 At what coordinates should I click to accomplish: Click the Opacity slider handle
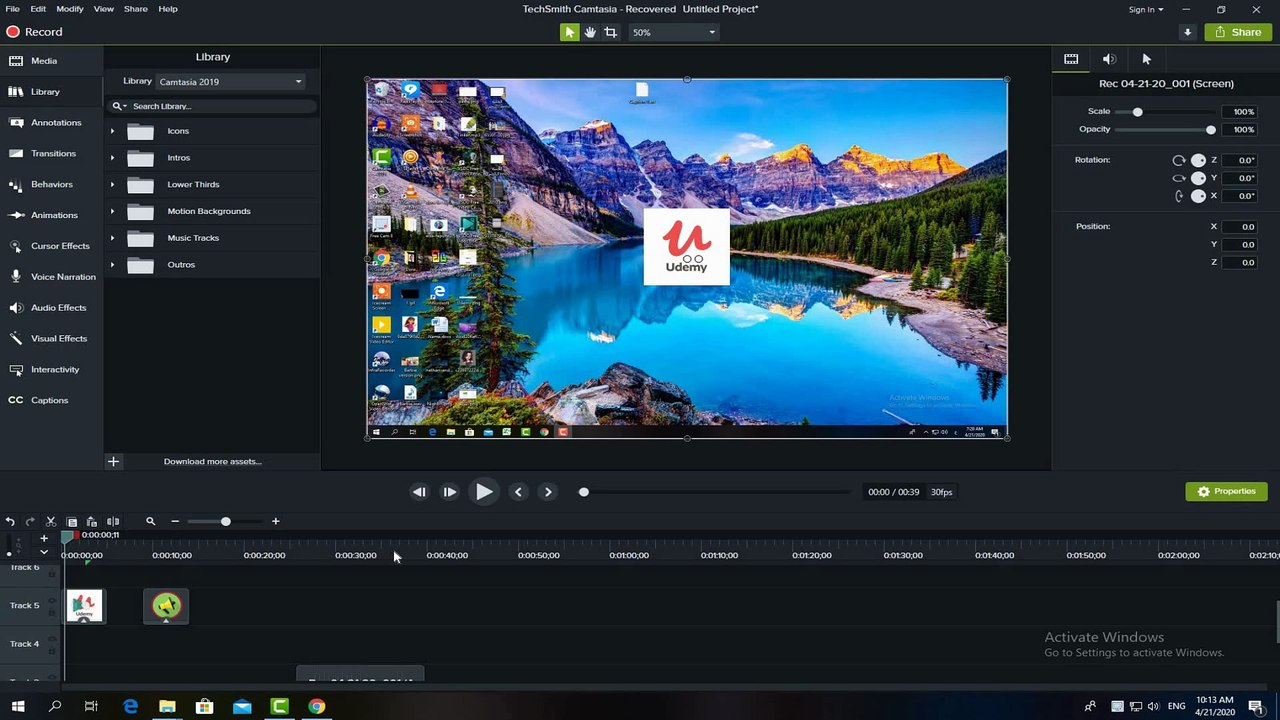click(x=1211, y=130)
